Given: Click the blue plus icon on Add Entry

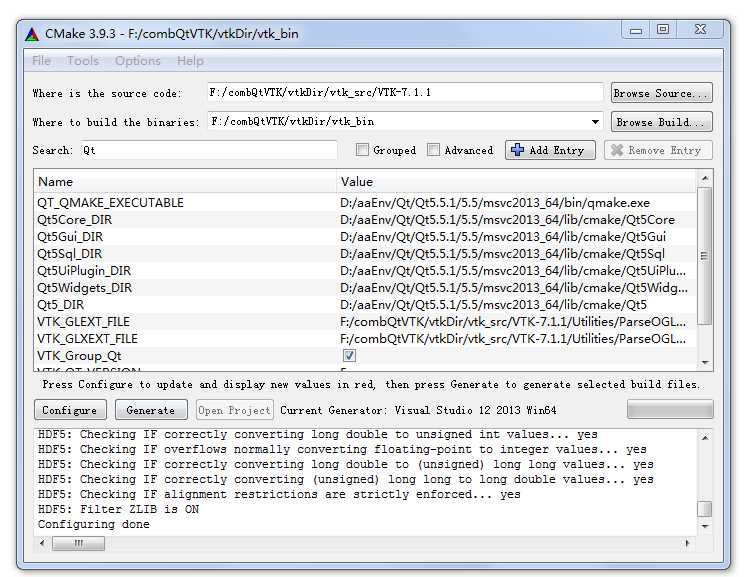Looking at the screenshot, I should [517, 150].
